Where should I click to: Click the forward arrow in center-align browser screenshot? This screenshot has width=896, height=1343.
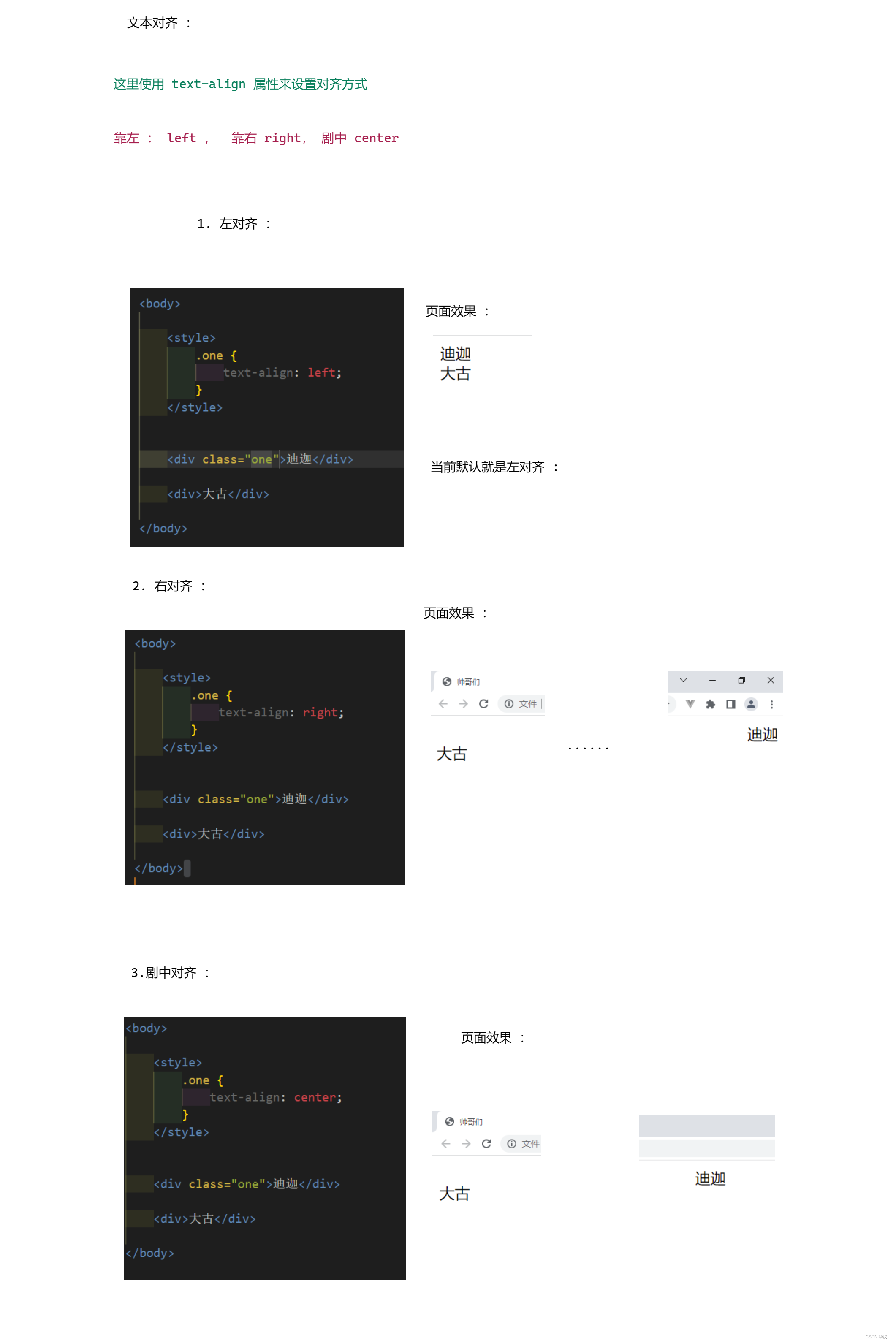[466, 1144]
